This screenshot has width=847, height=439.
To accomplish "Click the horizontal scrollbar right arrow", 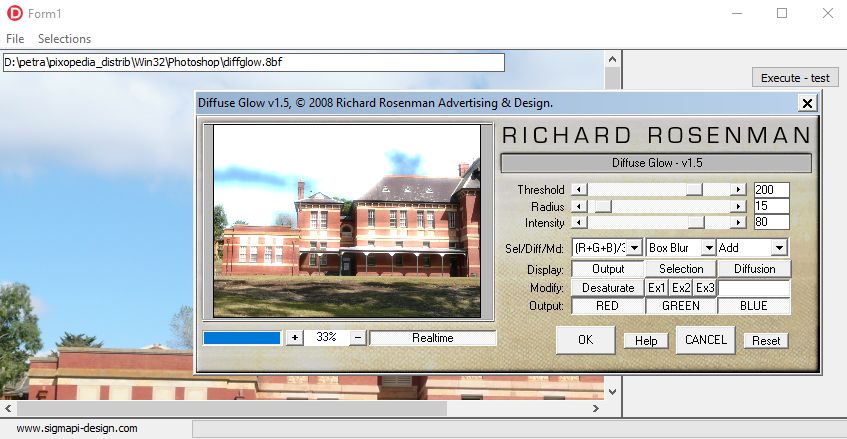I will coord(596,409).
